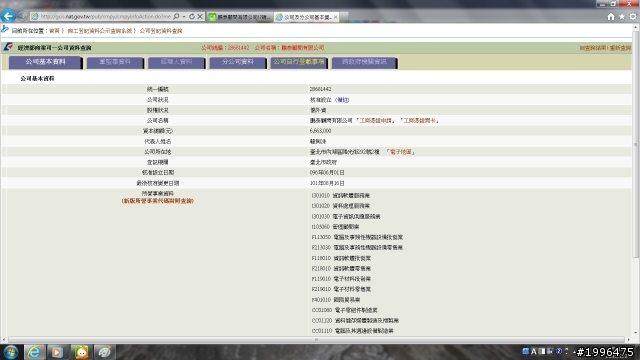
Task: Select business item code F213030
Action: (321, 247)
